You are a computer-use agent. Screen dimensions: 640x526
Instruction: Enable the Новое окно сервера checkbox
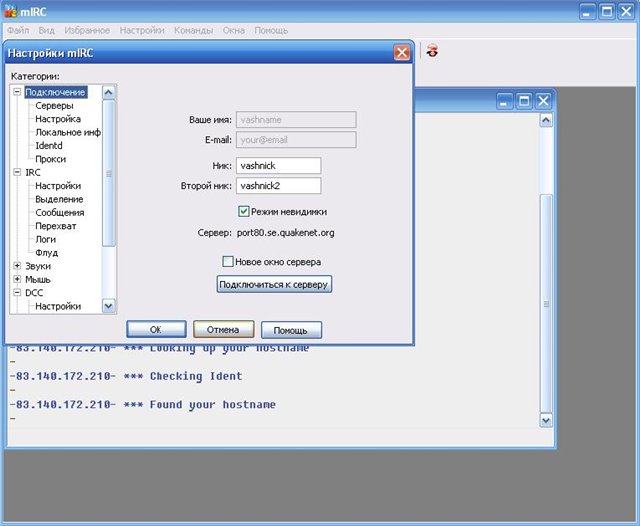[227, 262]
